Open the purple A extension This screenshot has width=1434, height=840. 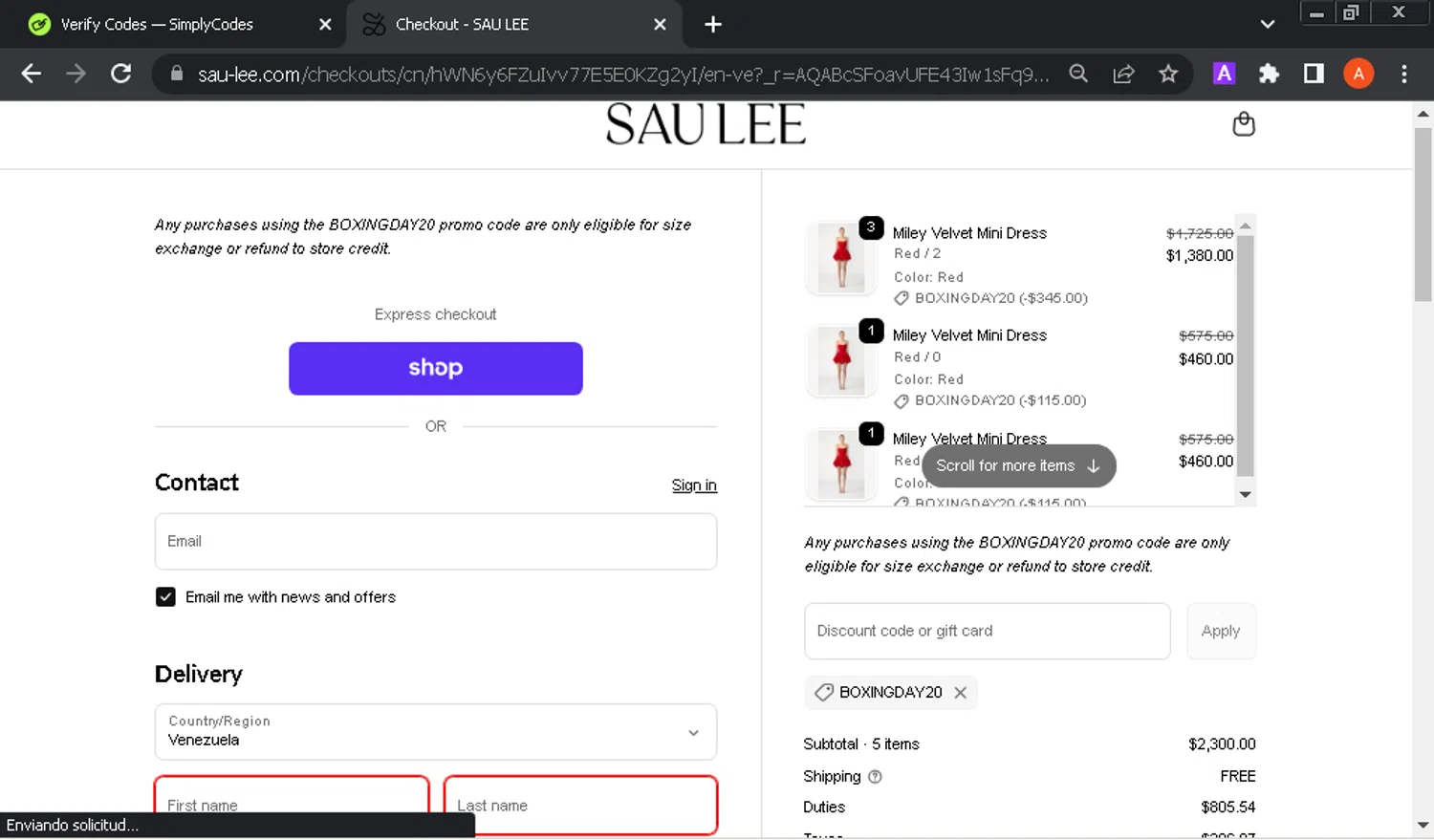click(x=1224, y=74)
